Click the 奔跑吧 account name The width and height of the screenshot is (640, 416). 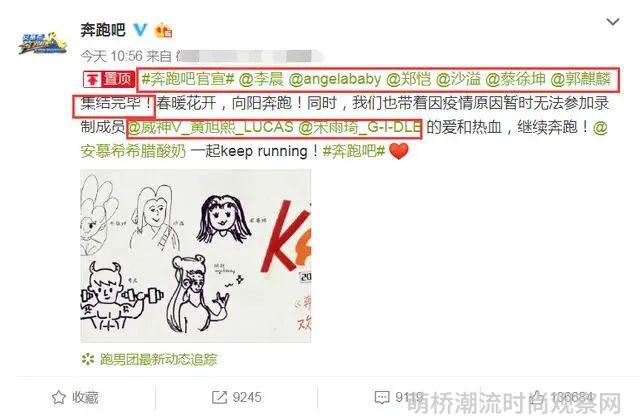coord(103,30)
